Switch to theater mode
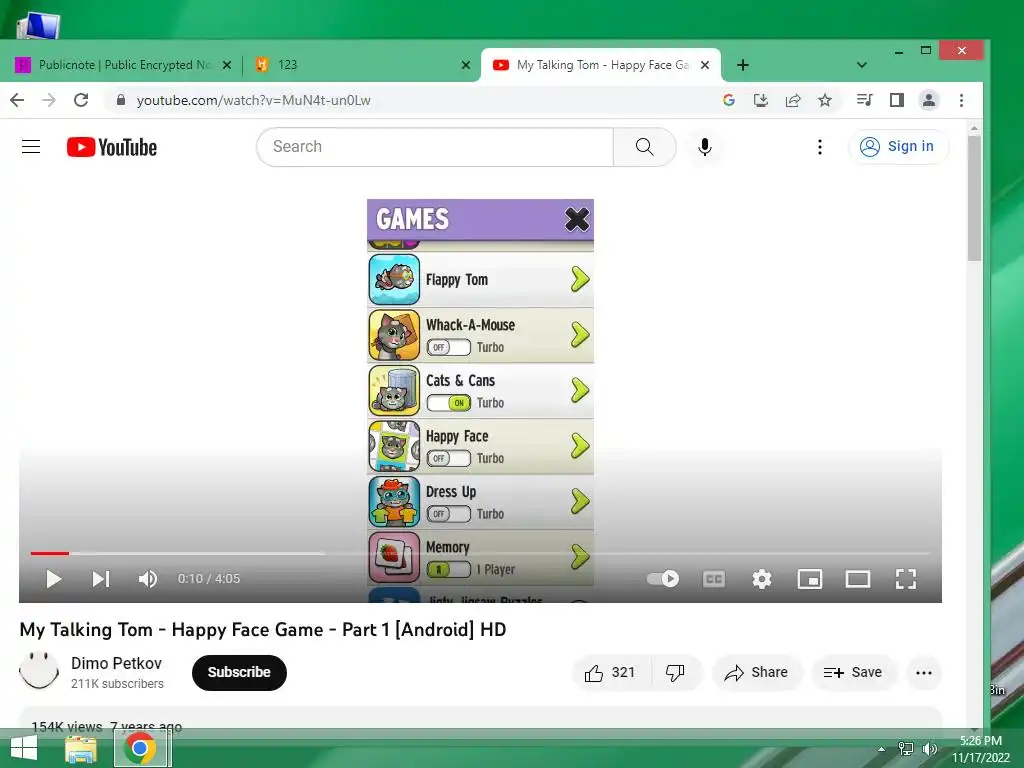Viewport: 1024px width, 768px height. coord(857,579)
